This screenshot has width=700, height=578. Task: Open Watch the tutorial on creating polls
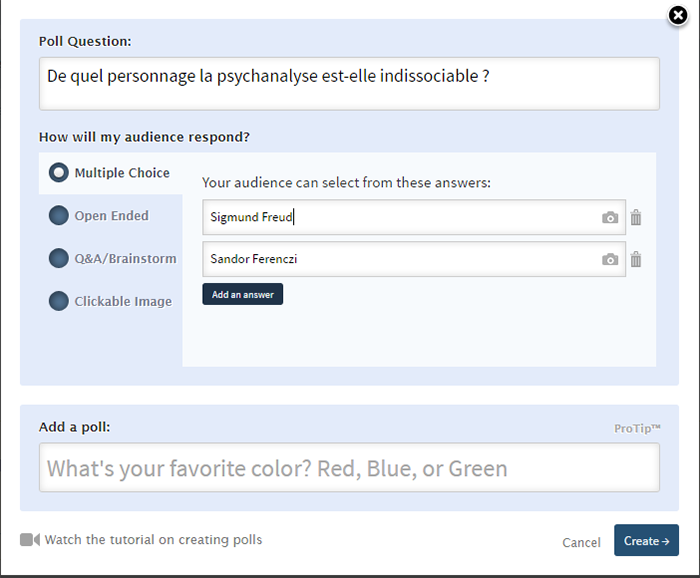(153, 540)
